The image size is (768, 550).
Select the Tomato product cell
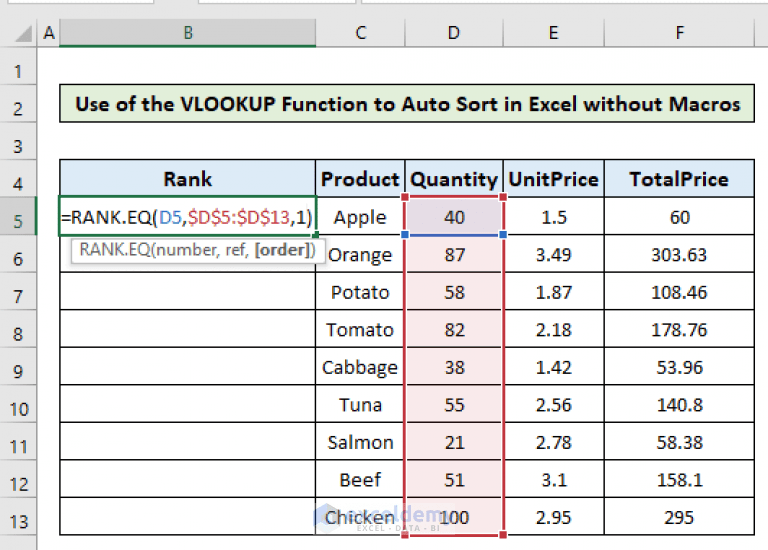click(x=360, y=329)
